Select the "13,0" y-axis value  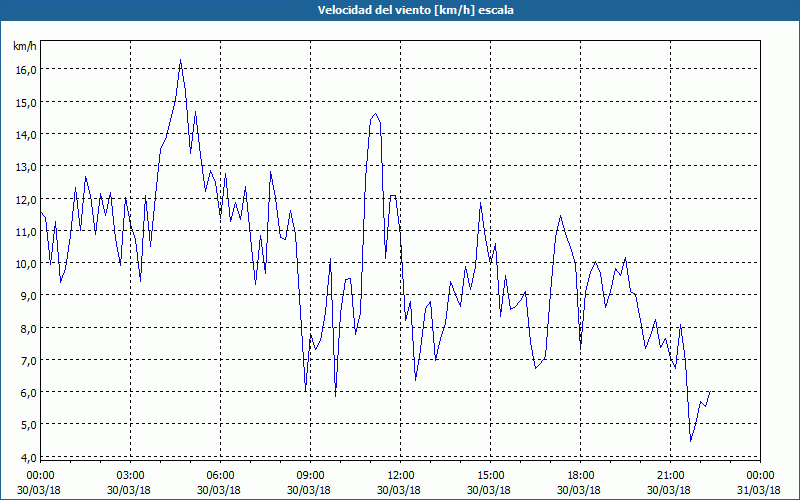click(26, 167)
